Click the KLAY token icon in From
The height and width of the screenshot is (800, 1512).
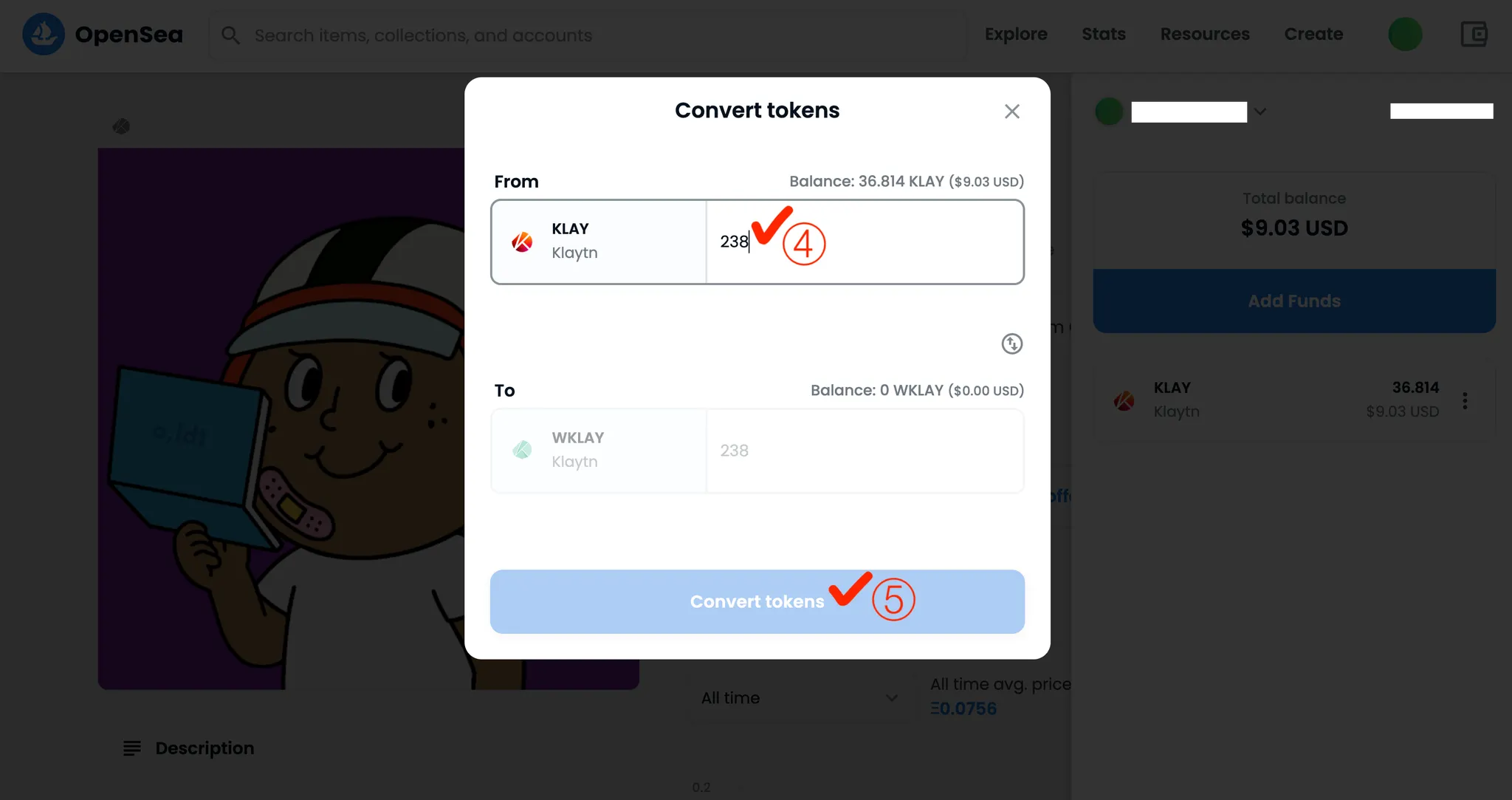tap(523, 242)
